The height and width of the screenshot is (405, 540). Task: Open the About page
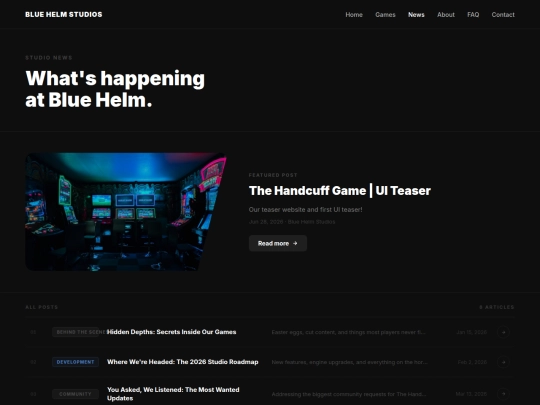point(446,15)
